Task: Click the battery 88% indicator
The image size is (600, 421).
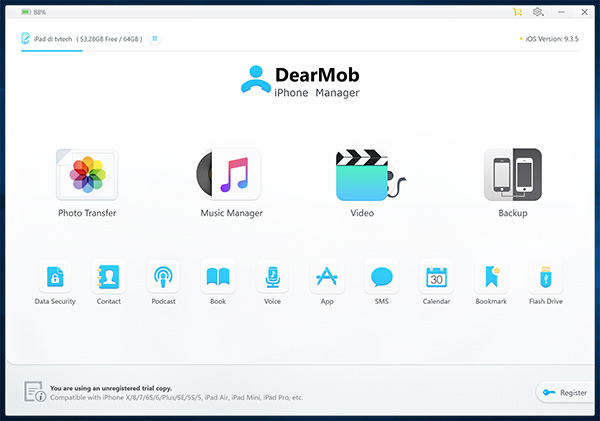Action: [33, 12]
